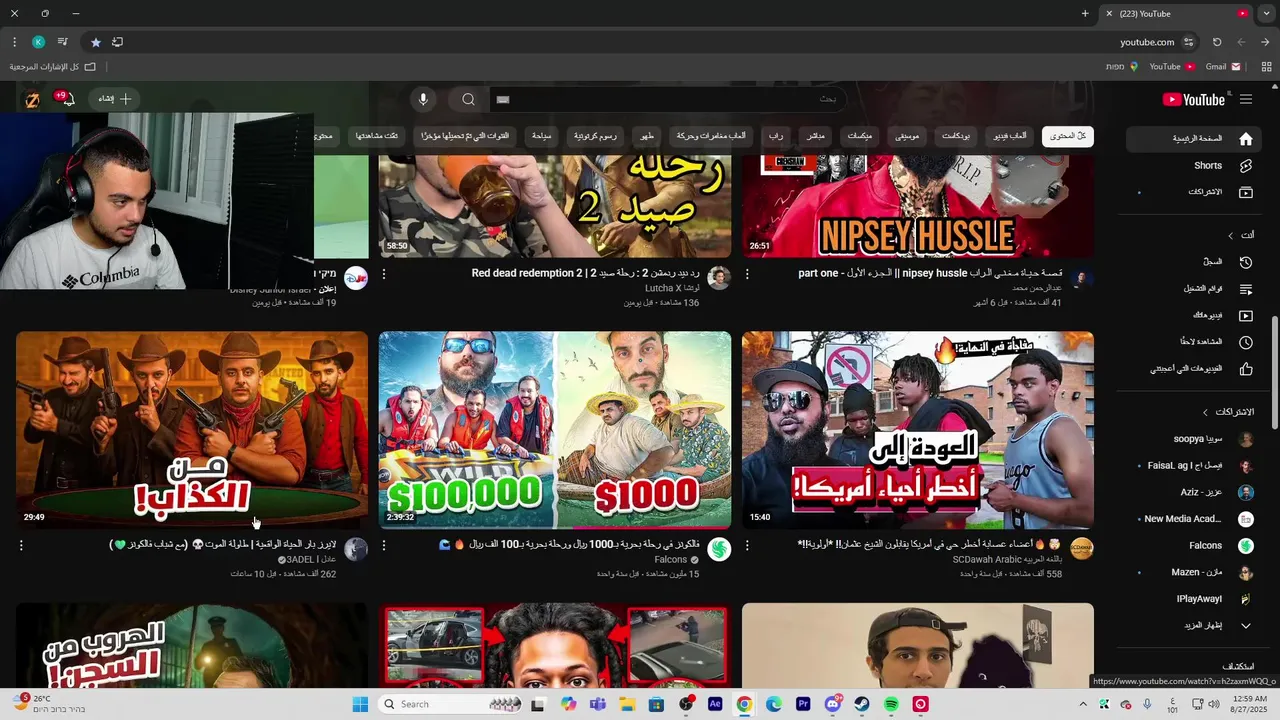Image resolution: width=1280 pixels, height=720 pixels.
Task: Open the Gmail bookmark
Action: point(1223,67)
